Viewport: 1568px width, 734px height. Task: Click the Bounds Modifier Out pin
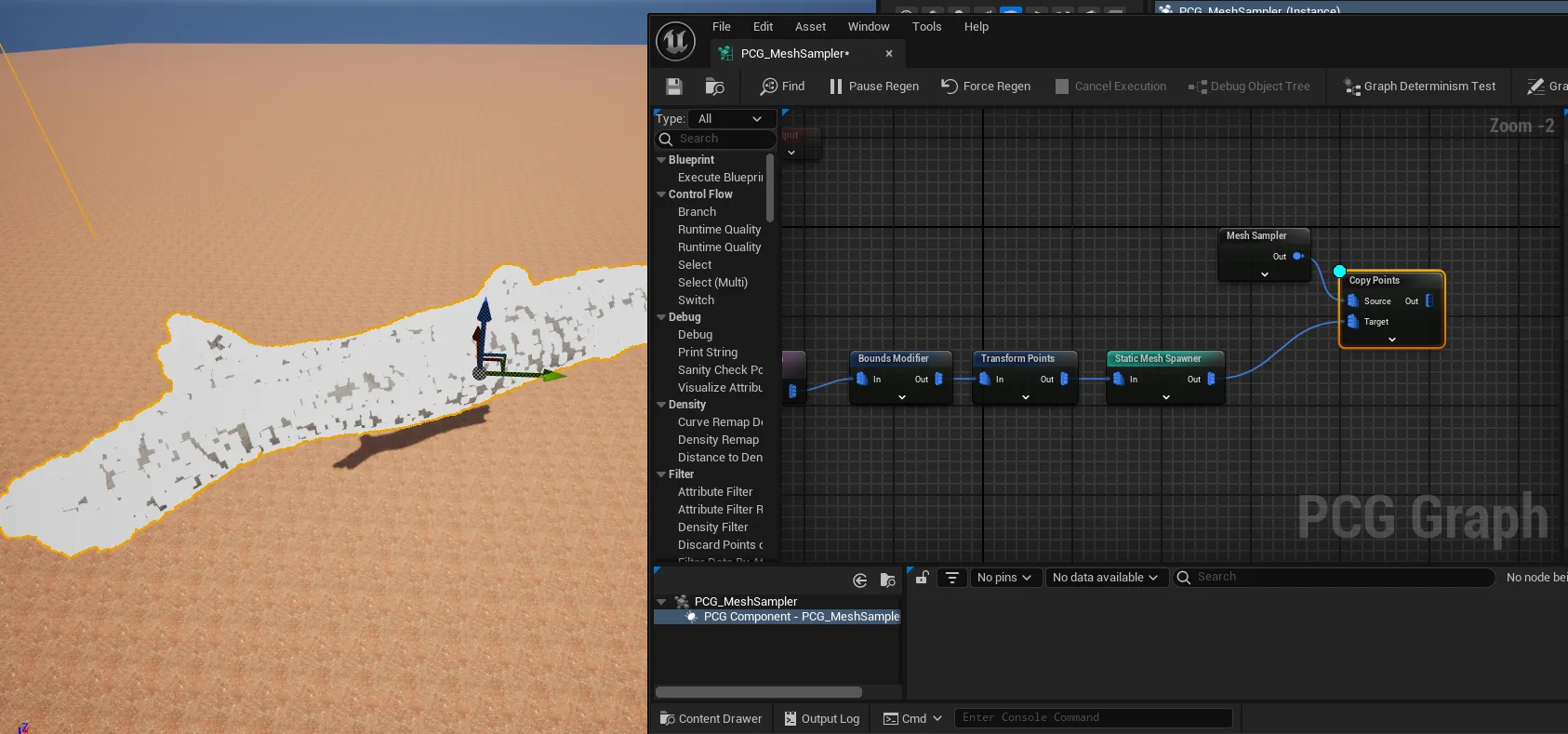pos(938,379)
